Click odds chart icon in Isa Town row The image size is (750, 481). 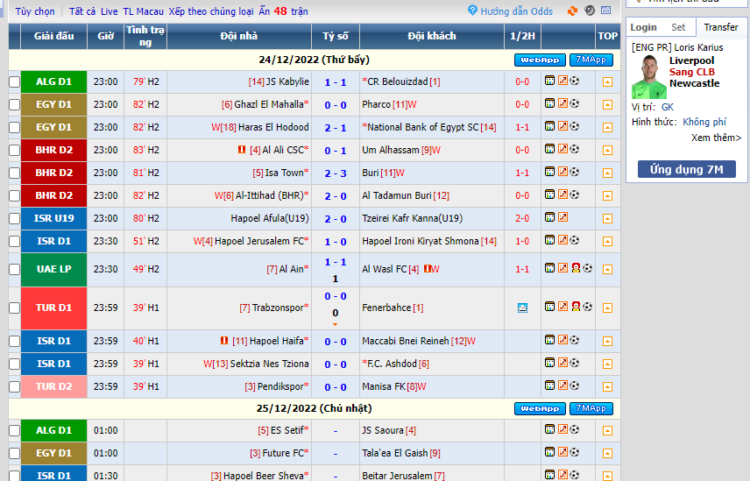pos(562,173)
